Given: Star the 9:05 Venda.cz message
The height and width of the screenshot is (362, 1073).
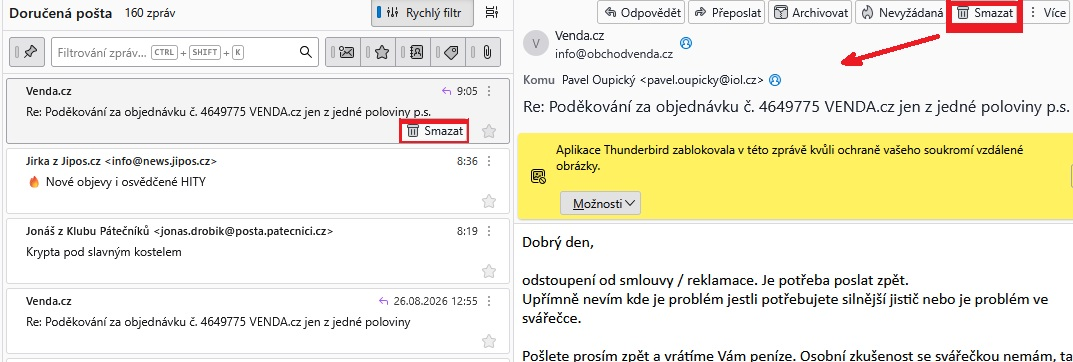Looking at the screenshot, I should click(x=489, y=131).
